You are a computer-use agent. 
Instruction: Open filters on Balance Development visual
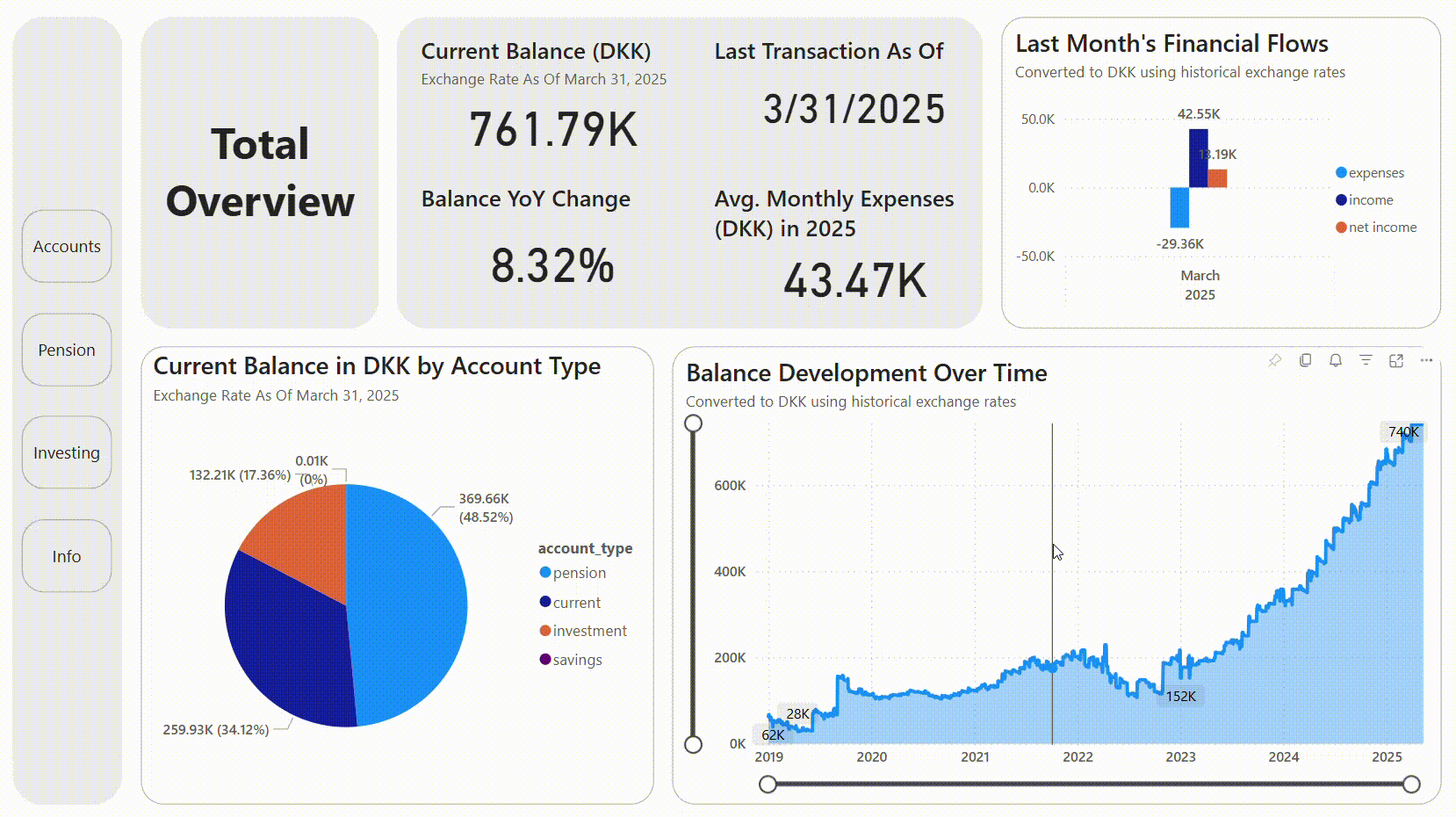[1366, 360]
